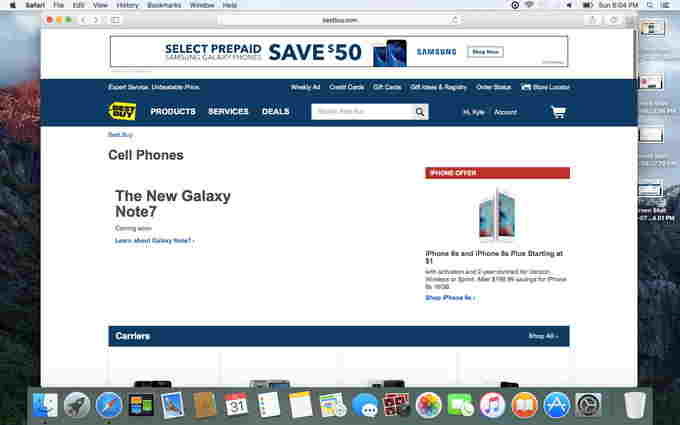Click the Shop Now banner button
680x425 pixels.
click(485, 52)
